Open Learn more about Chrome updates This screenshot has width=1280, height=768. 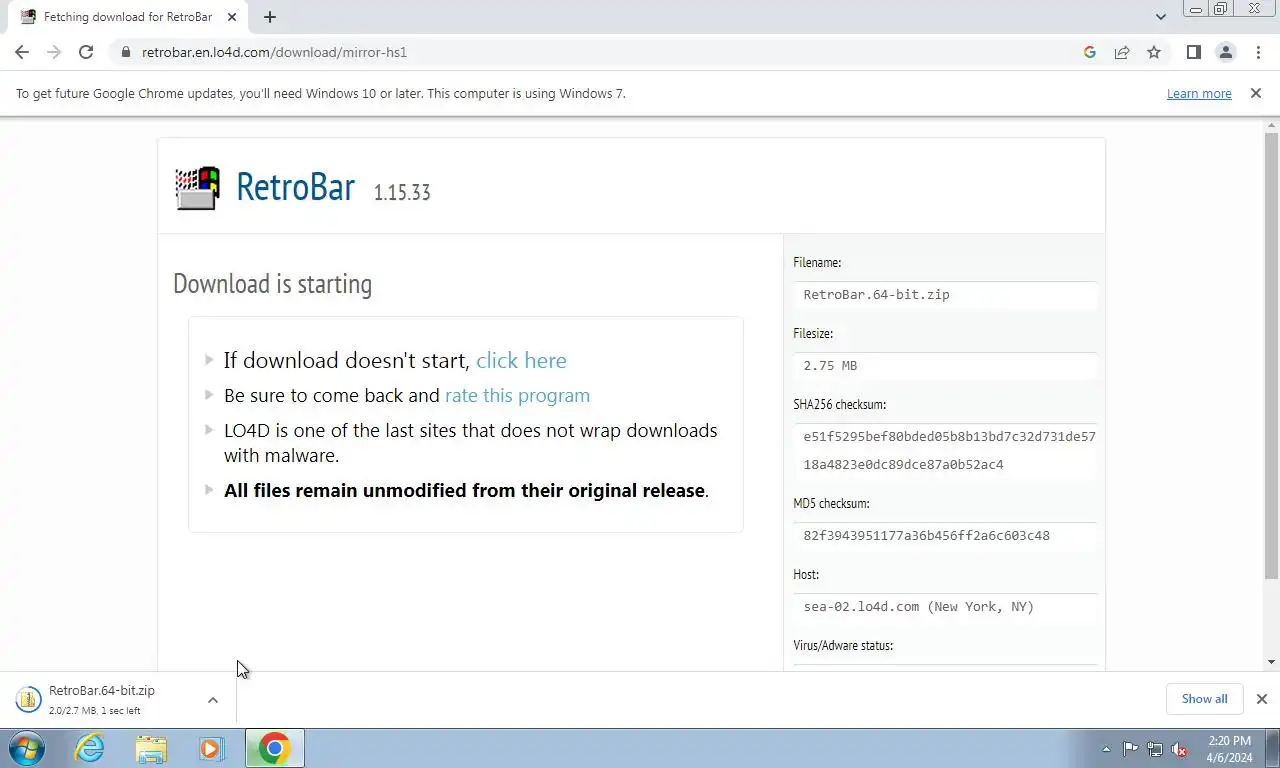click(1199, 93)
